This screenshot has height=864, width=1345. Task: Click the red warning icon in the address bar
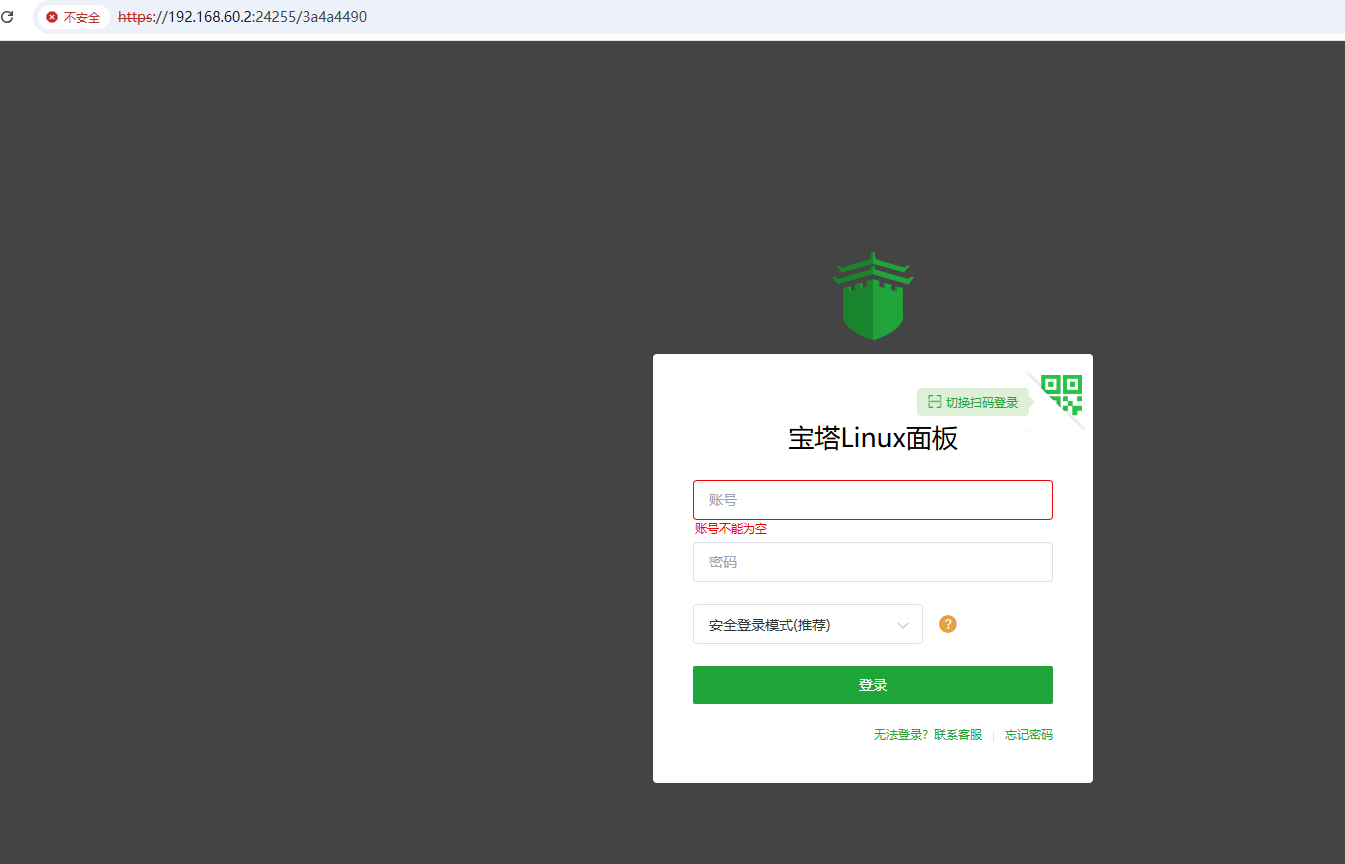52,17
